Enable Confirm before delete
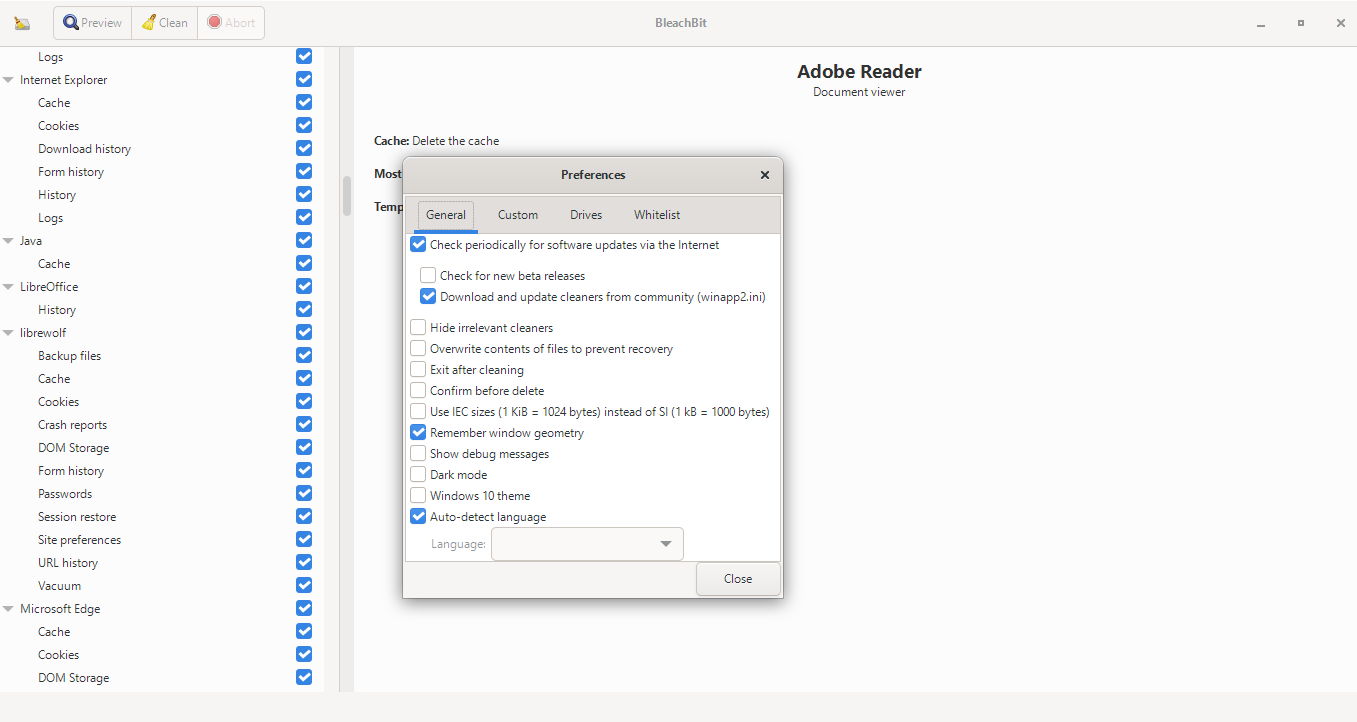Viewport: 1357px width, 722px height. 418,391
